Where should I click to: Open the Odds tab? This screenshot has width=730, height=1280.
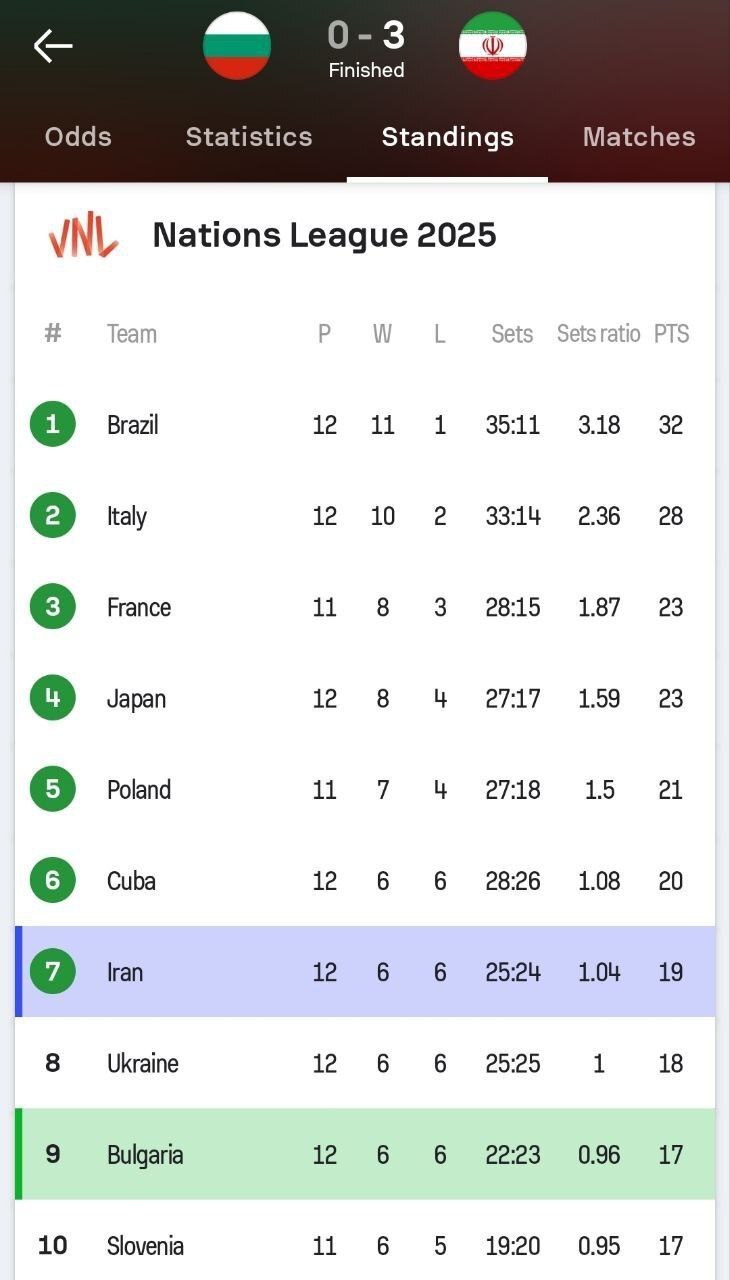point(78,137)
